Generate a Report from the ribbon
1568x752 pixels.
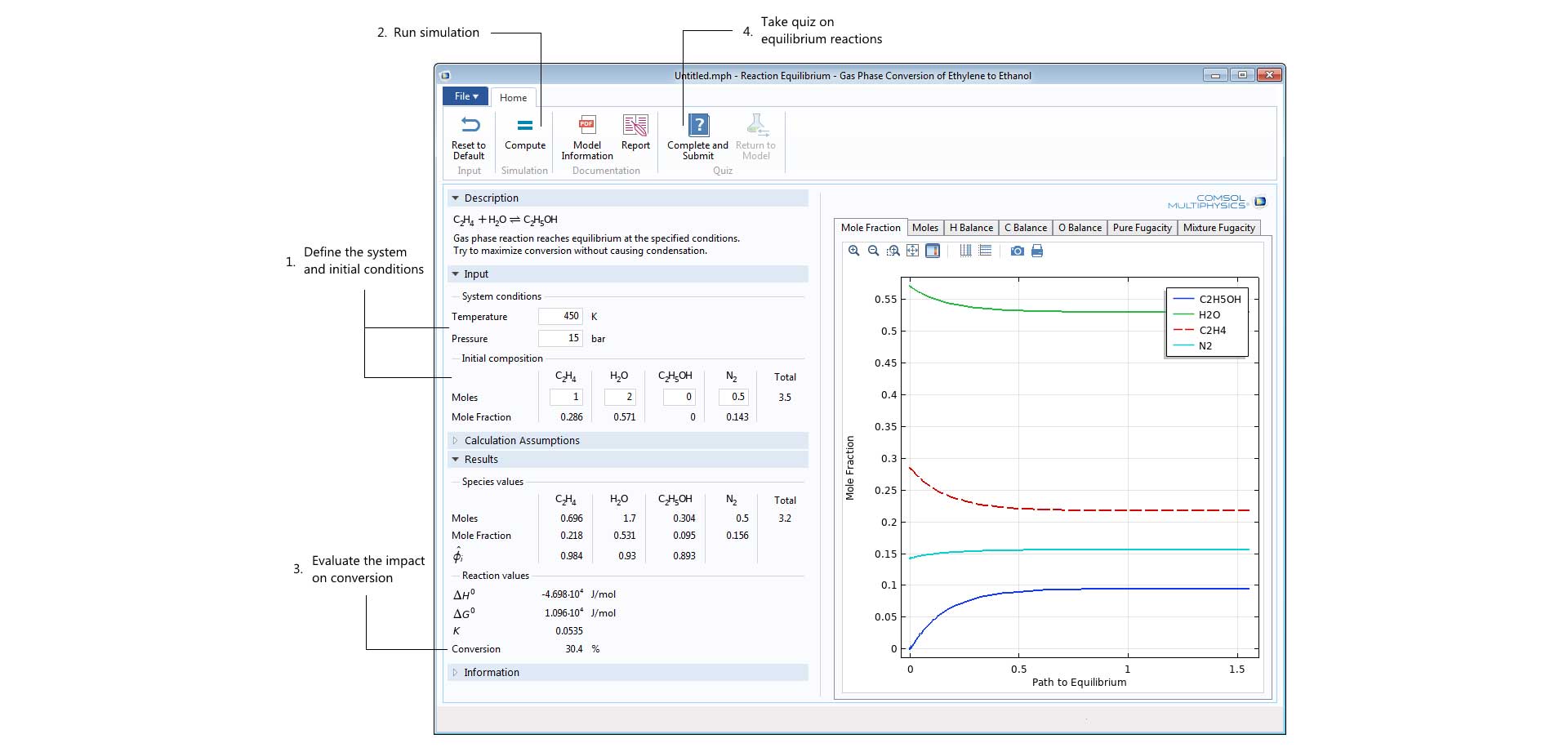click(635, 126)
